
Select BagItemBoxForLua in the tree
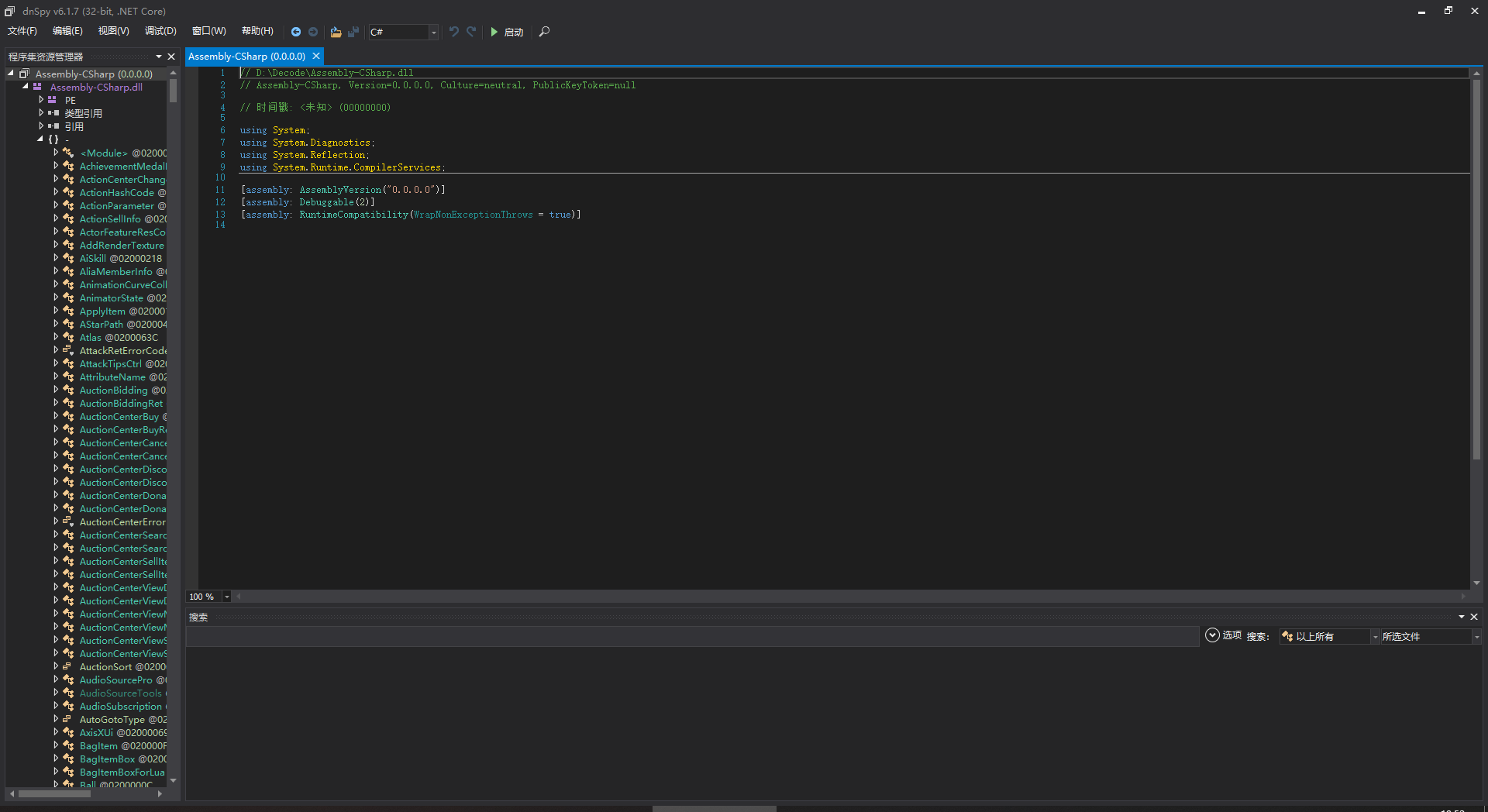point(122,772)
